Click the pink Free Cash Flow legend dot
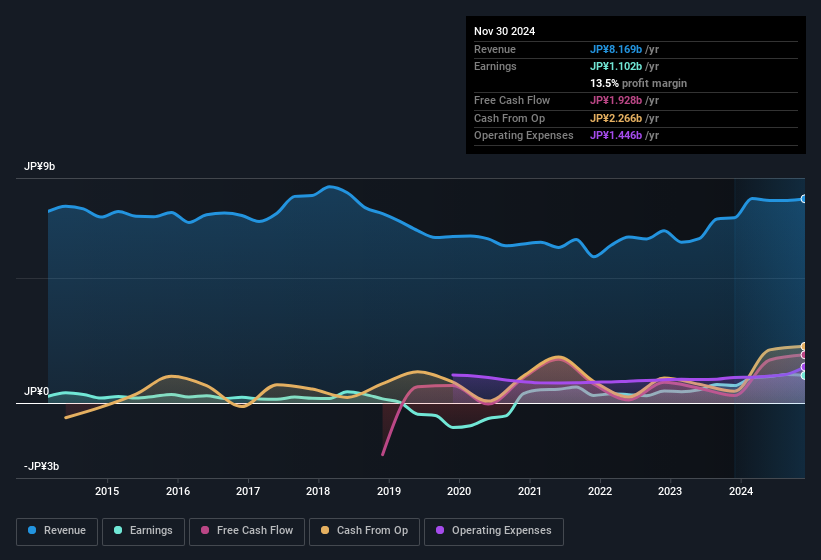The height and width of the screenshot is (560, 821). [205, 530]
